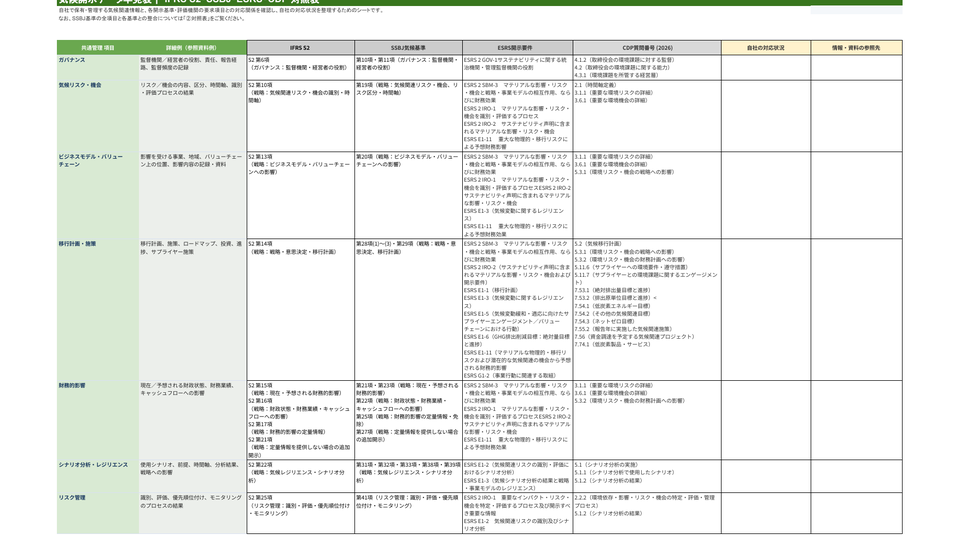The image size is (960, 540).
Task: Click the cell starting with S2 第15項
Action: click(301, 420)
